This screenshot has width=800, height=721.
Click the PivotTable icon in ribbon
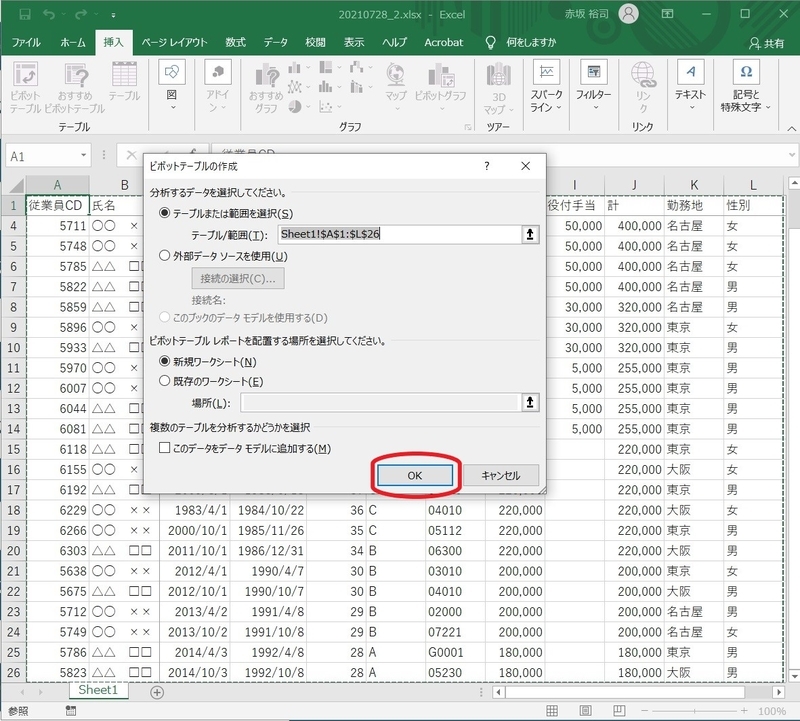click(24, 87)
